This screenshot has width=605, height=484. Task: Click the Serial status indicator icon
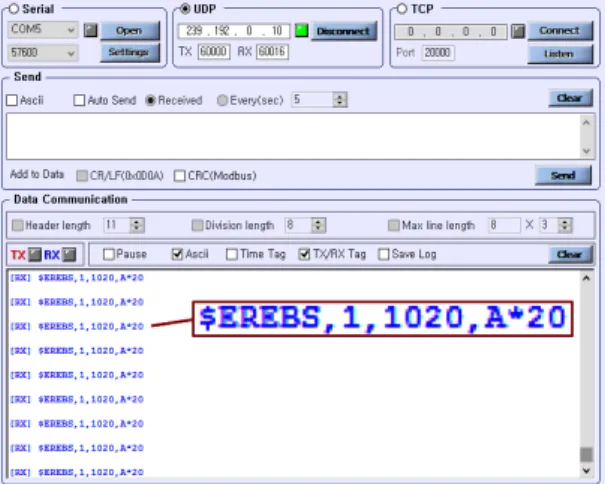click(x=91, y=30)
